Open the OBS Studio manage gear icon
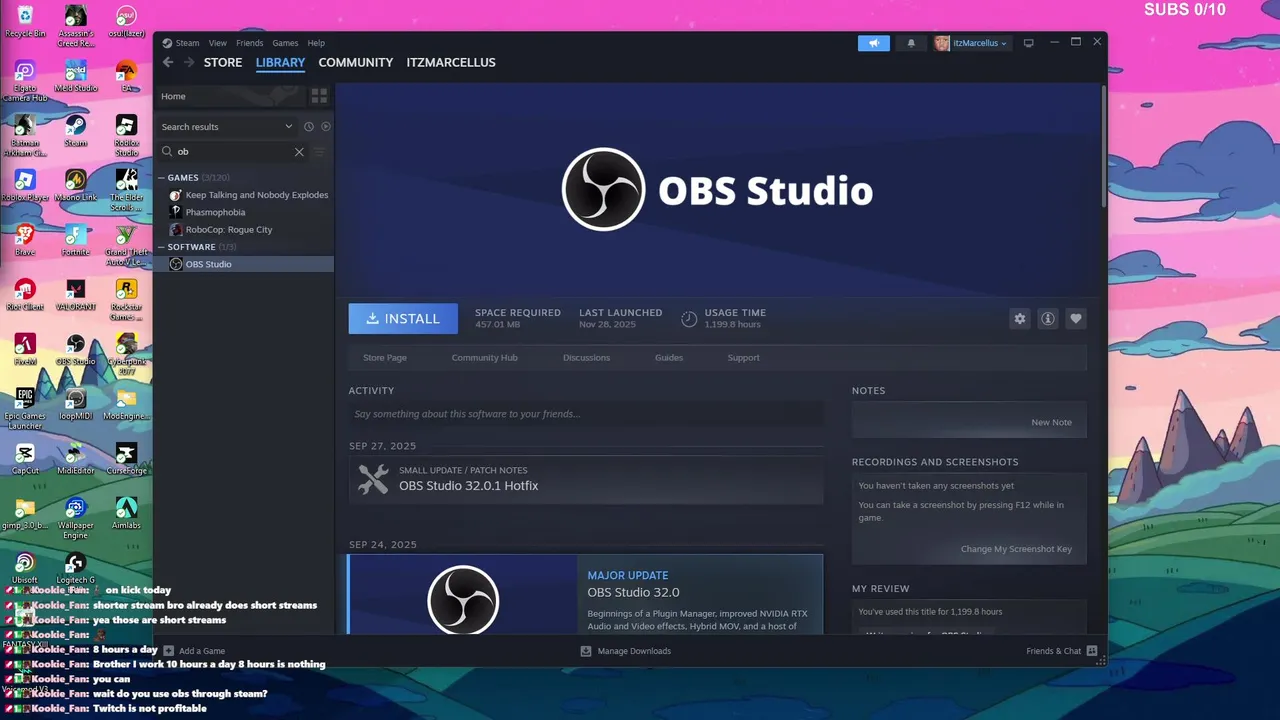 [1020, 319]
